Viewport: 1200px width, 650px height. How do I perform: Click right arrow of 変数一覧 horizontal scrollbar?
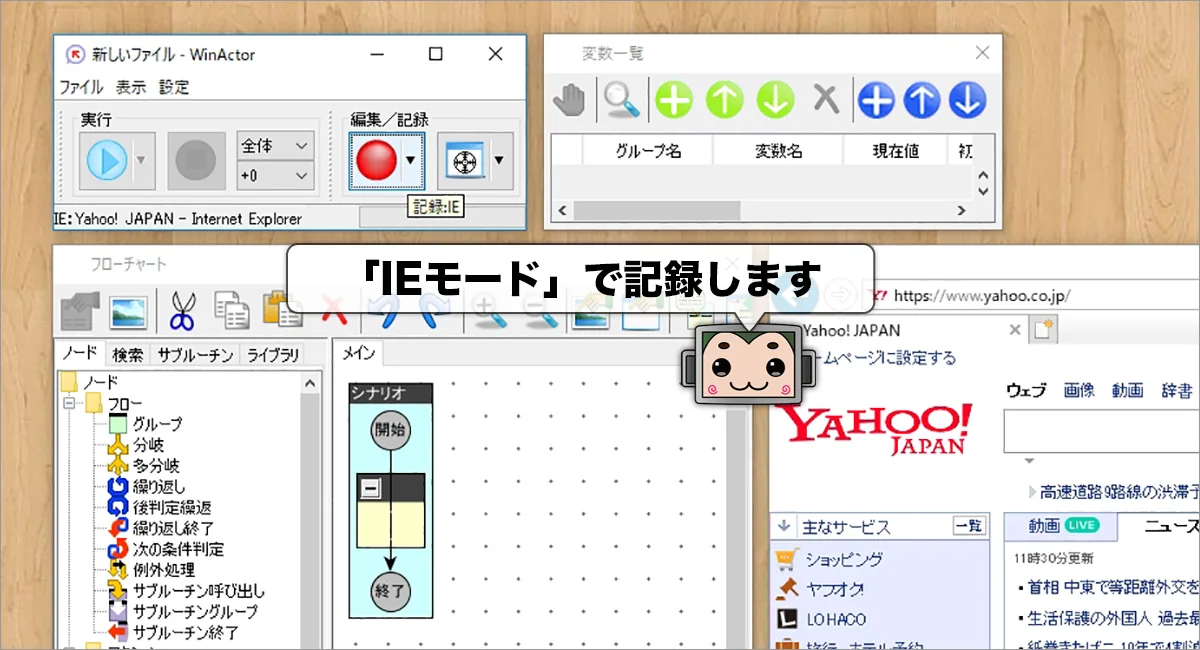(961, 211)
